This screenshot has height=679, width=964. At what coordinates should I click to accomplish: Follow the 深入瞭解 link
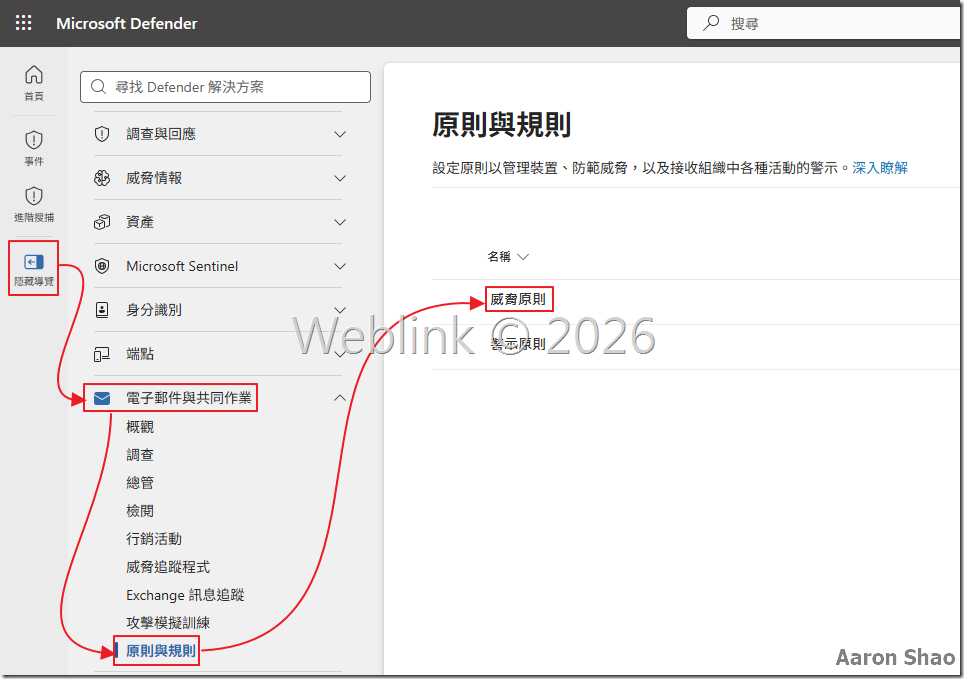tap(880, 168)
